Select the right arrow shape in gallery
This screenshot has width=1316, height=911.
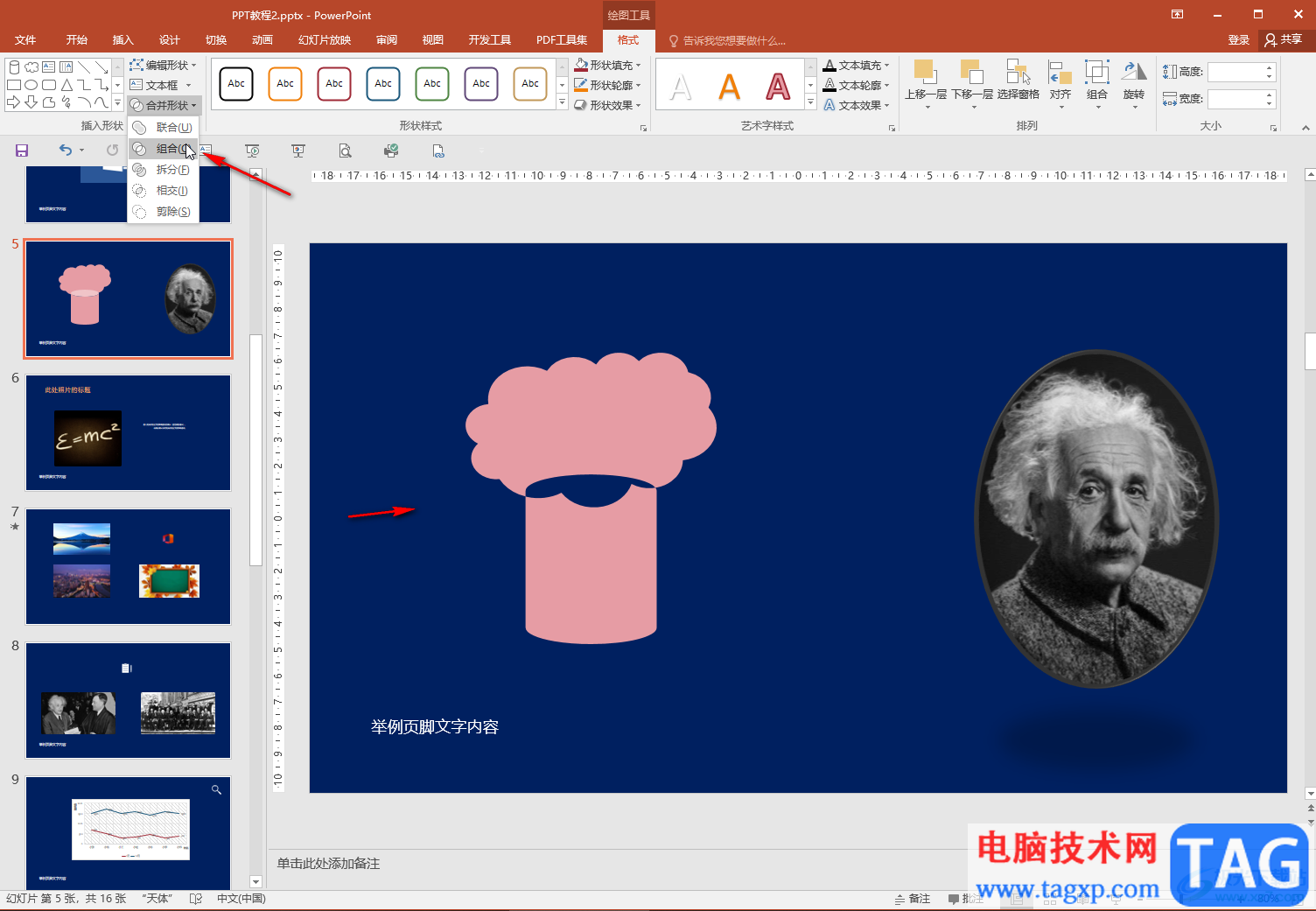point(13,102)
